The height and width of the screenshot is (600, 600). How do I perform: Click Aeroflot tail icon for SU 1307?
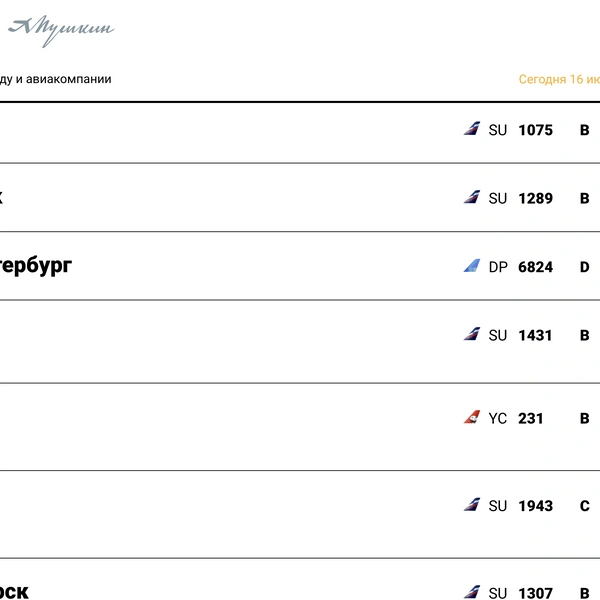tap(472, 592)
